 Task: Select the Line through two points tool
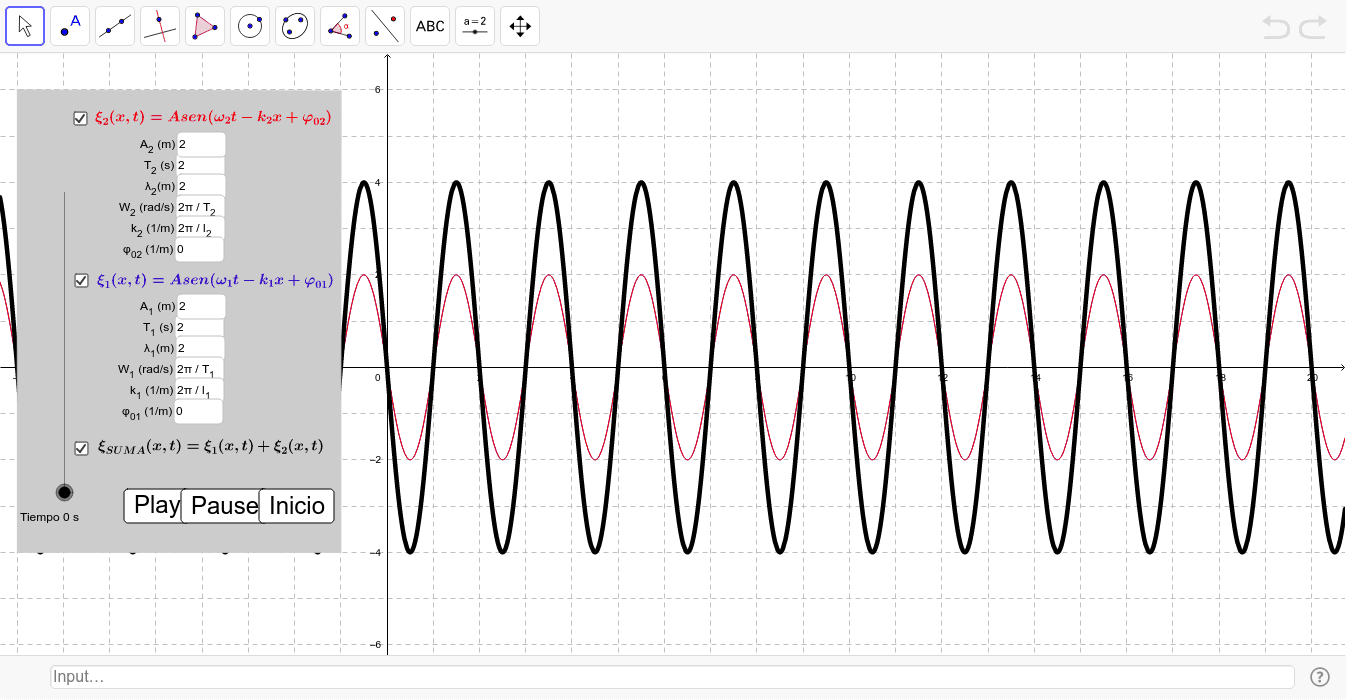click(115, 26)
